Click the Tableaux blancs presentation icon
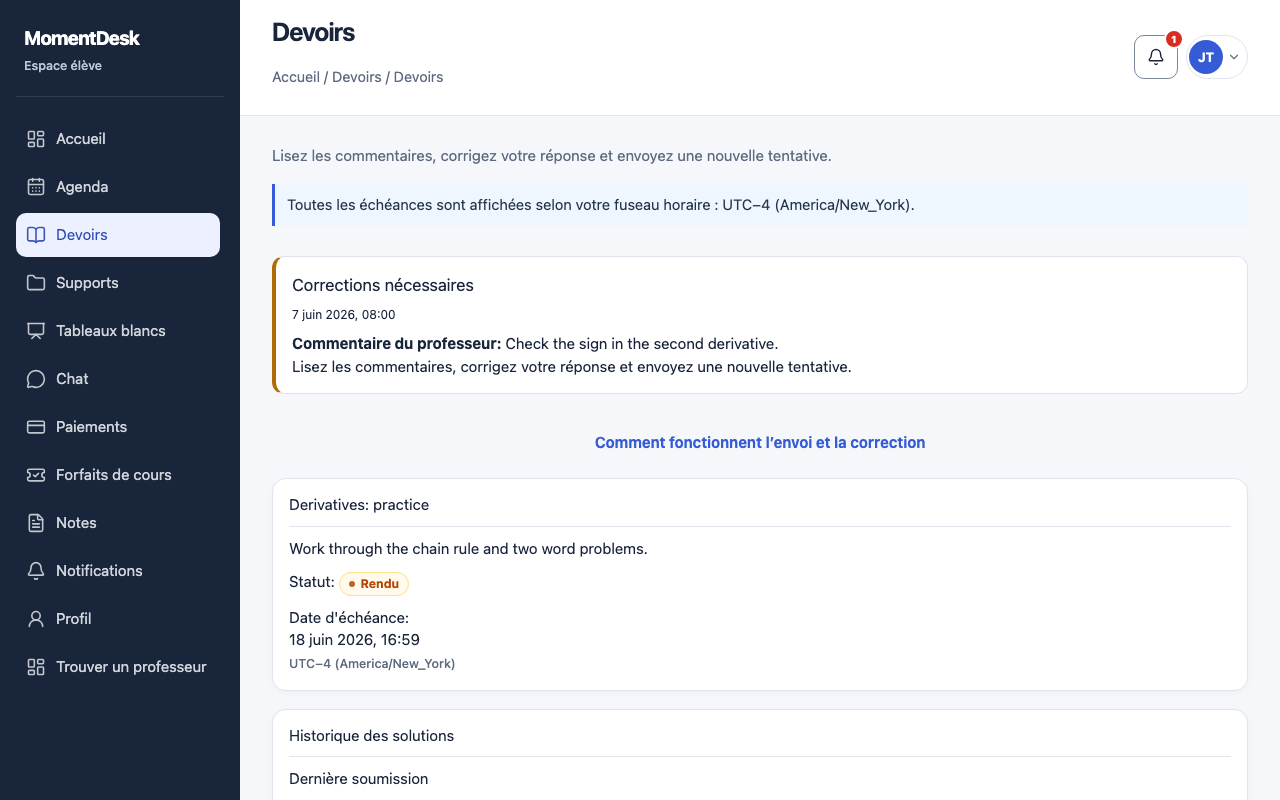Viewport: 1280px width, 800px height. pyautogui.click(x=36, y=331)
